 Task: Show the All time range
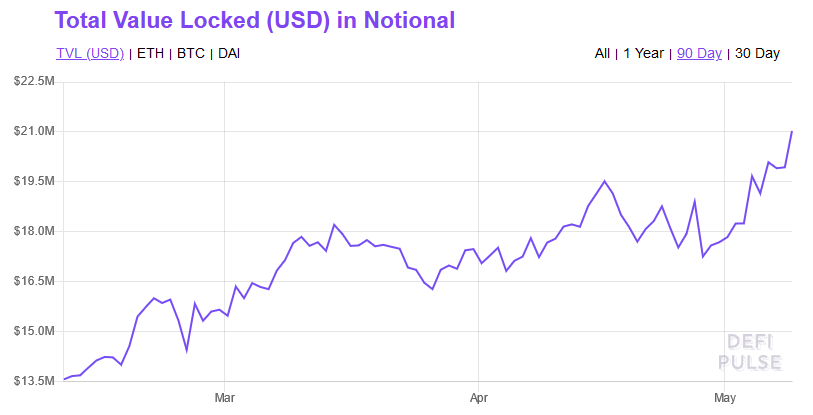tap(602, 53)
